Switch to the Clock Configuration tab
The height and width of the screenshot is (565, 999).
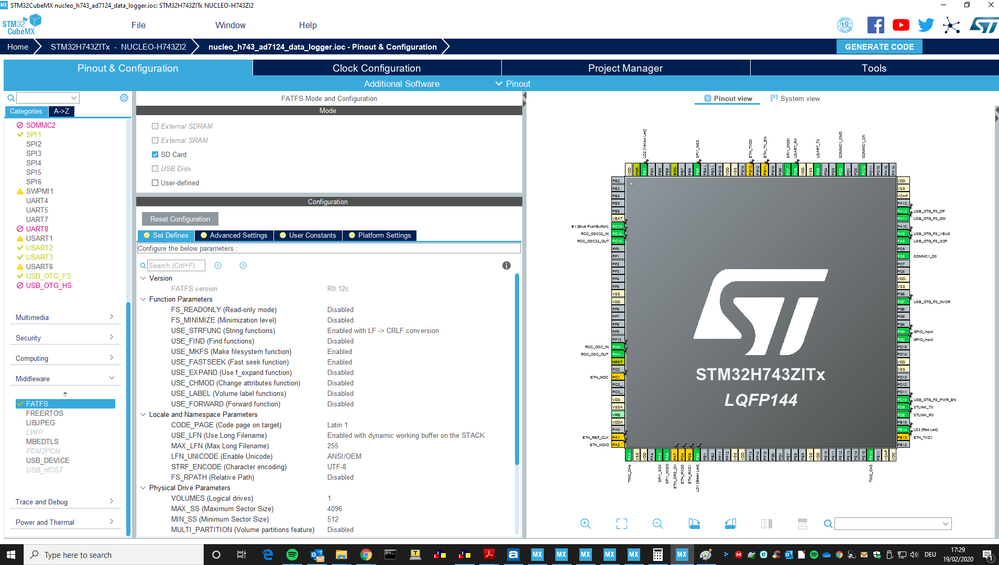(x=377, y=68)
